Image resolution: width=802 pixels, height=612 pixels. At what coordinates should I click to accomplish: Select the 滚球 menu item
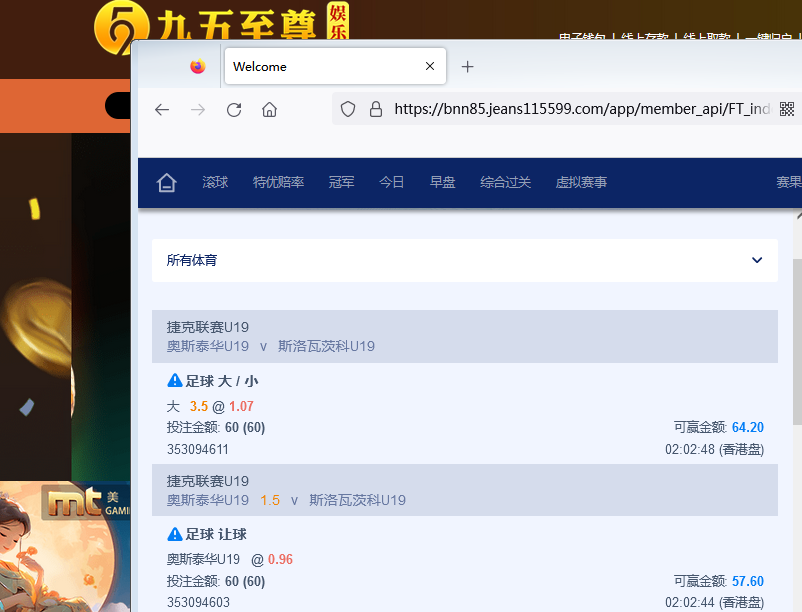tap(215, 183)
